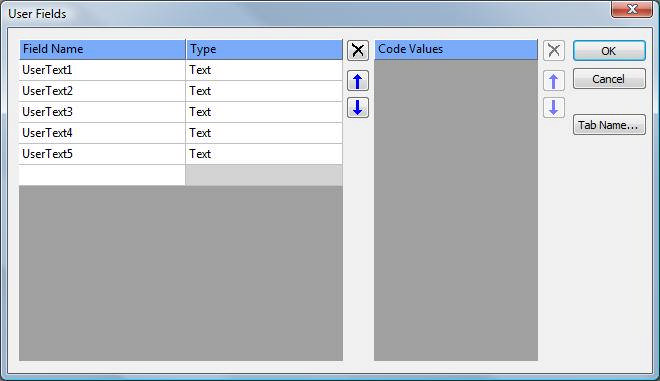Confirm with the OK button

[609, 51]
